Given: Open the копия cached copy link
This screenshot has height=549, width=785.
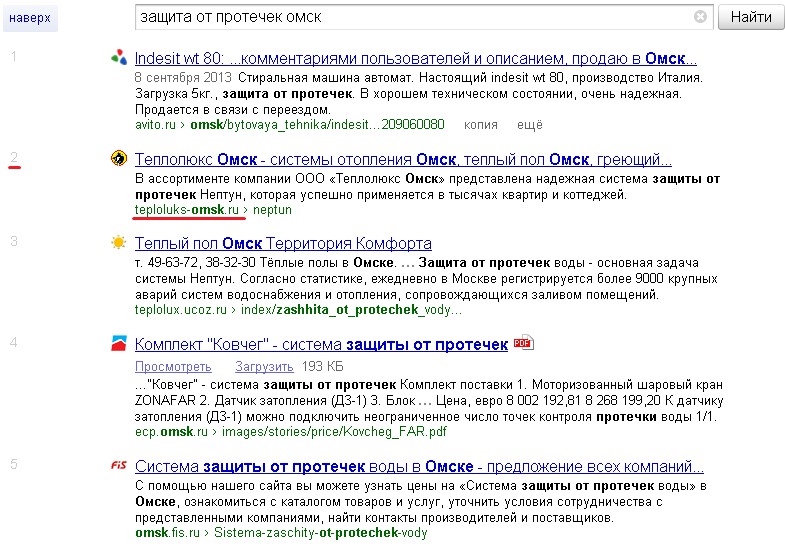Looking at the screenshot, I should tap(481, 125).
